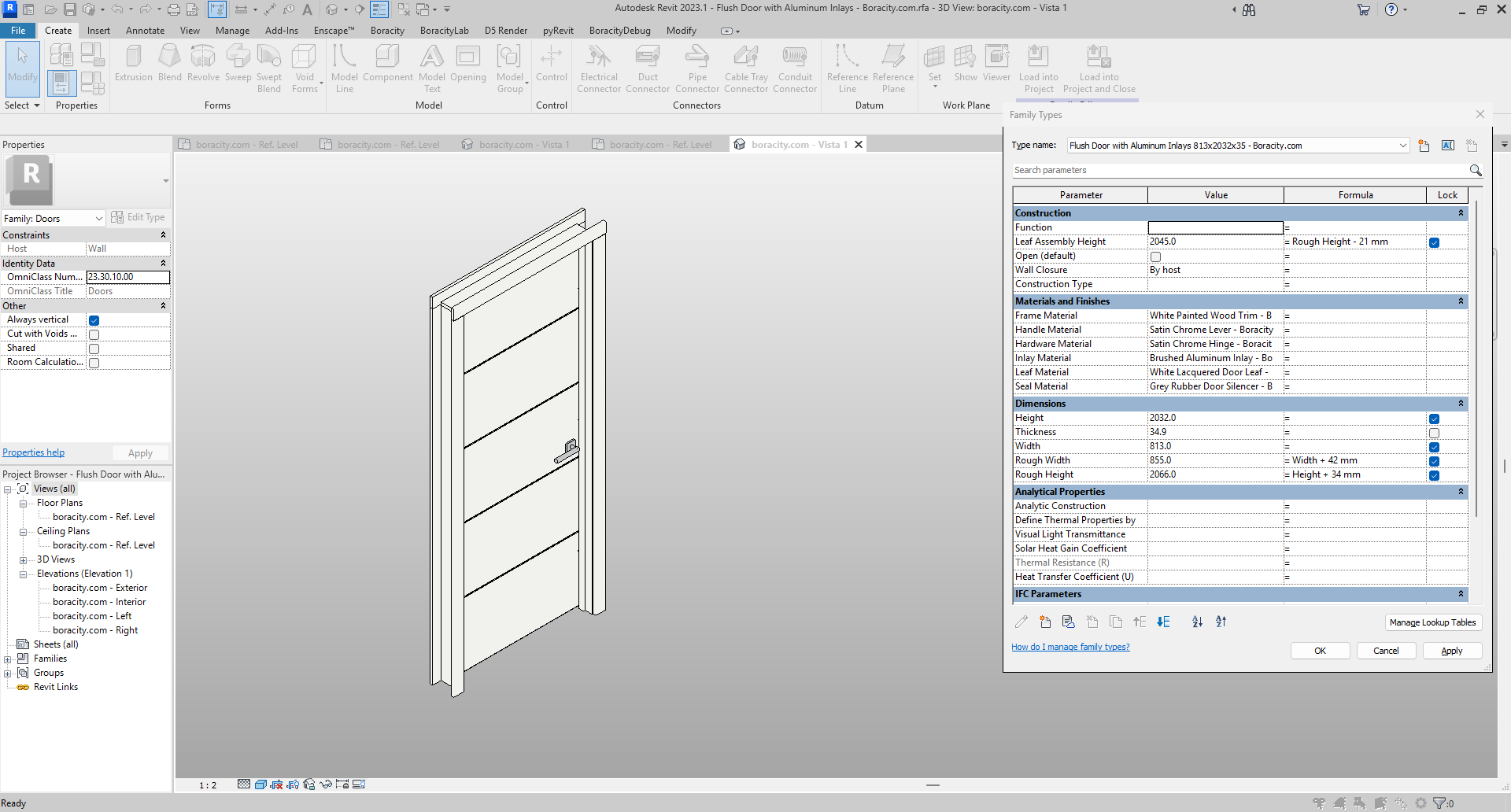The height and width of the screenshot is (812, 1511).
Task: Open 'How do I manage family types?' link
Action: click(1070, 647)
